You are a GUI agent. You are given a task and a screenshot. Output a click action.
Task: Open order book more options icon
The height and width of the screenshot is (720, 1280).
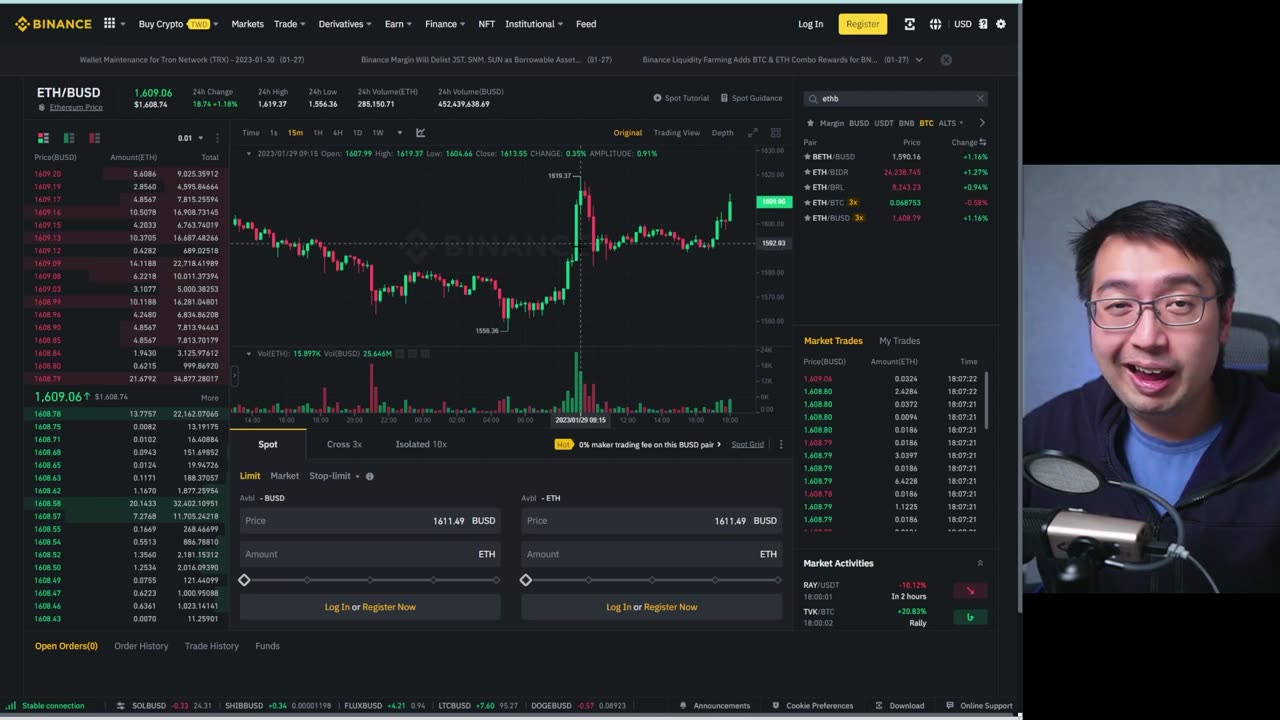click(217, 138)
